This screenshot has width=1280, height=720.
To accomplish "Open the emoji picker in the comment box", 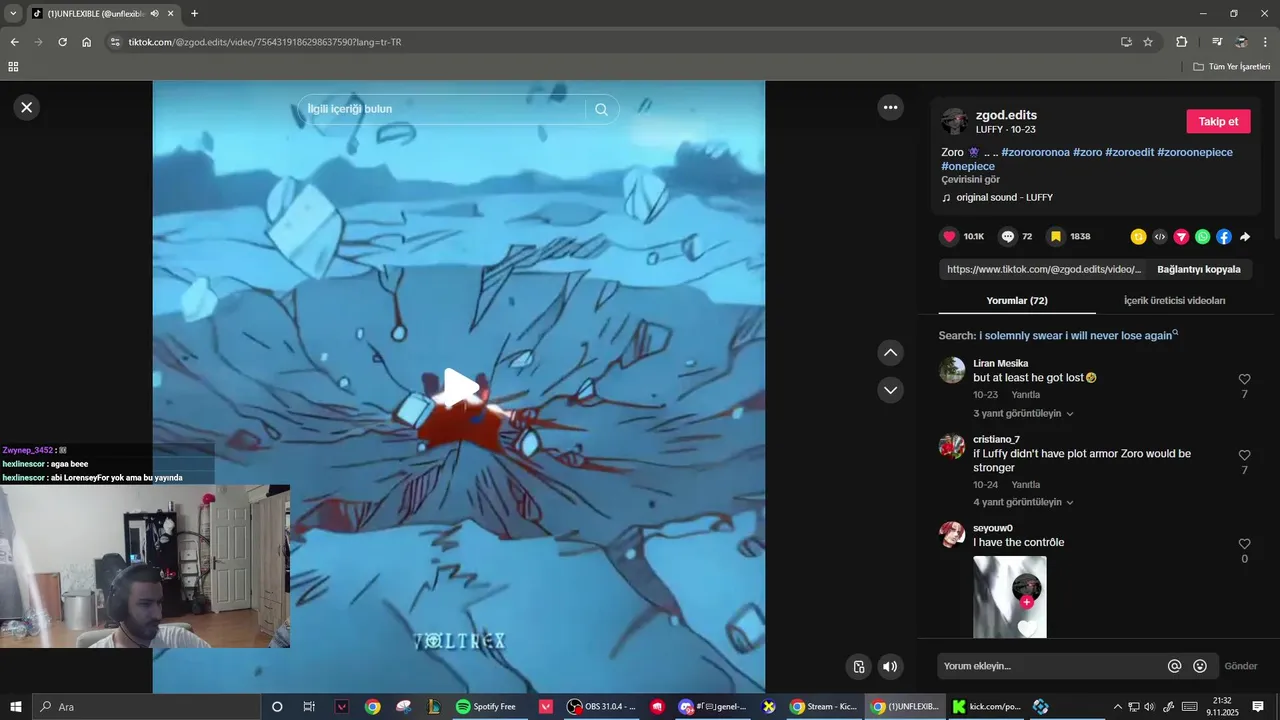I will tap(1200, 666).
